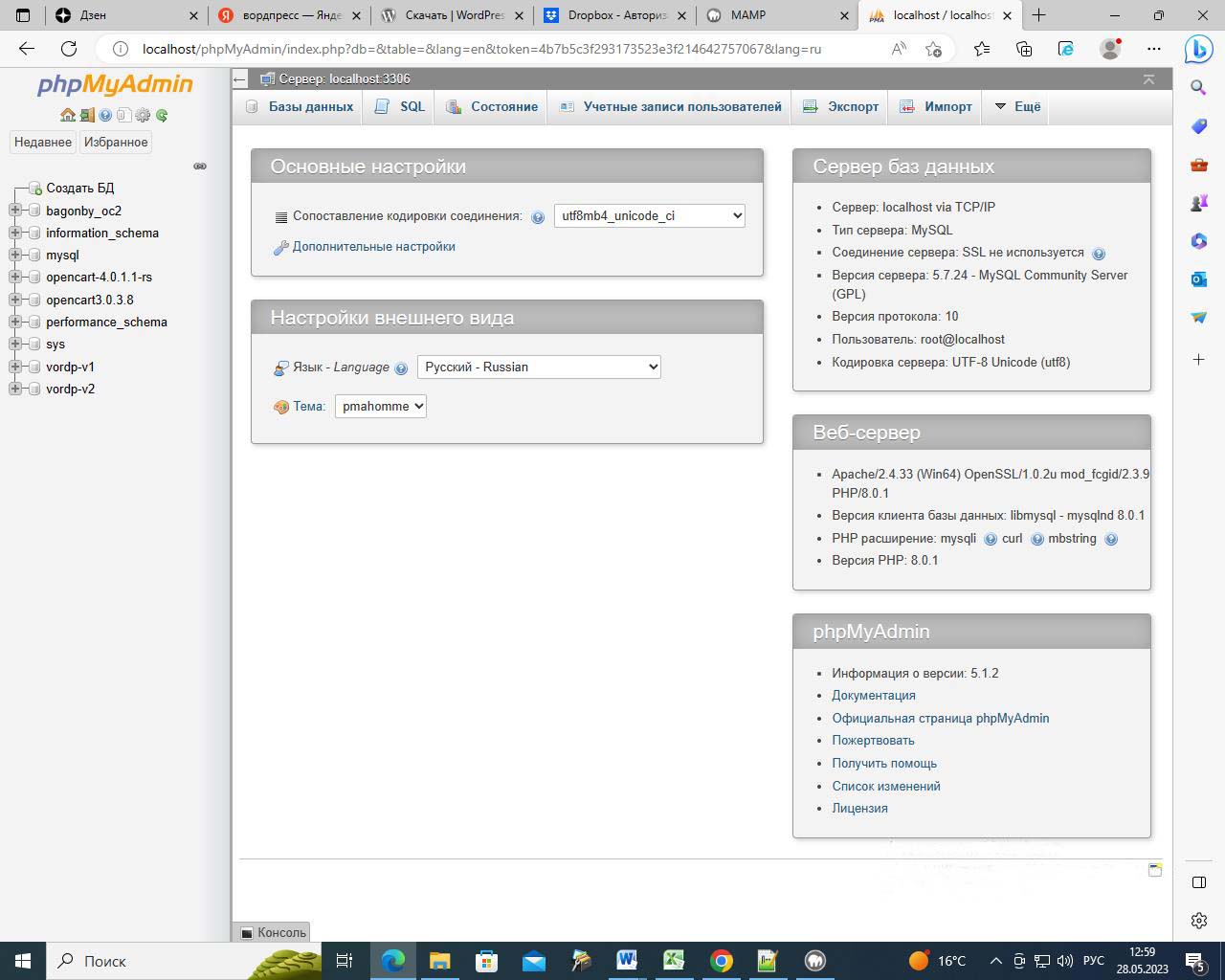Collapse the top server panel arrow
The height and width of the screenshot is (980, 1225).
click(1148, 79)
